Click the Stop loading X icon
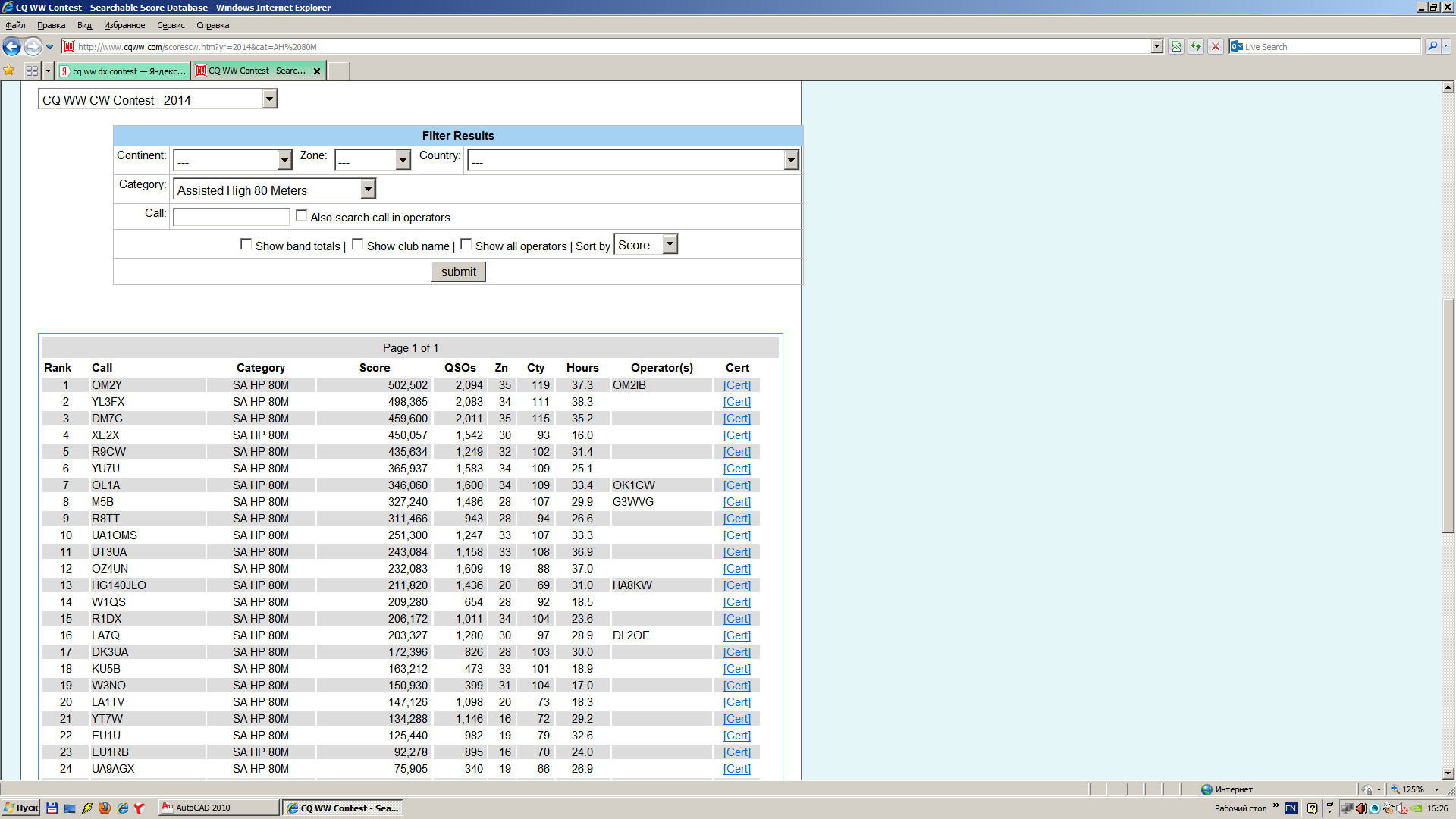 [1216, 47]
